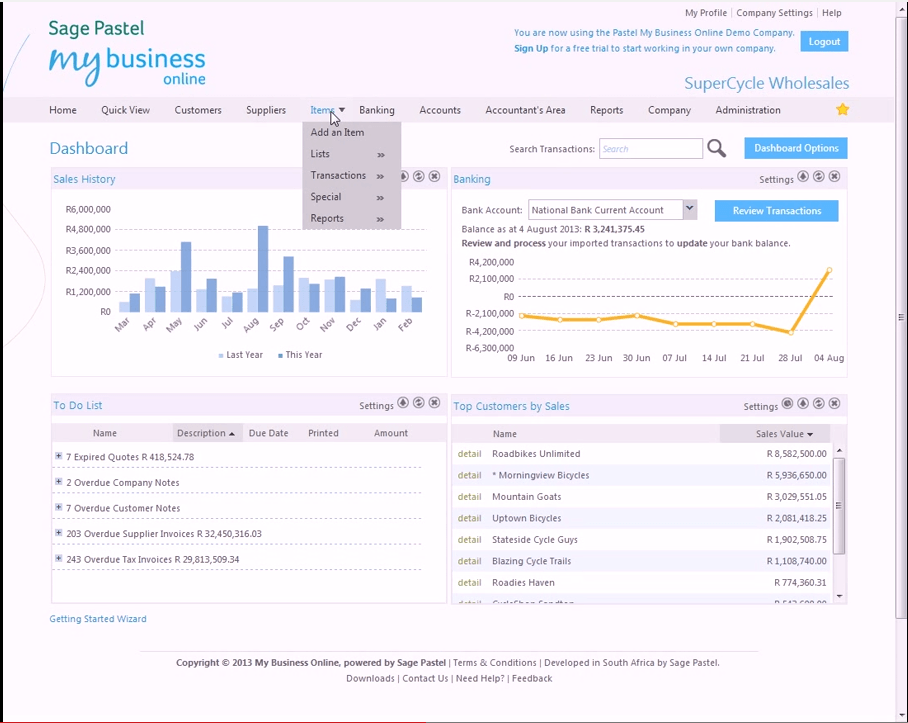Open the Getting Started Wizard link

point(97,618)
